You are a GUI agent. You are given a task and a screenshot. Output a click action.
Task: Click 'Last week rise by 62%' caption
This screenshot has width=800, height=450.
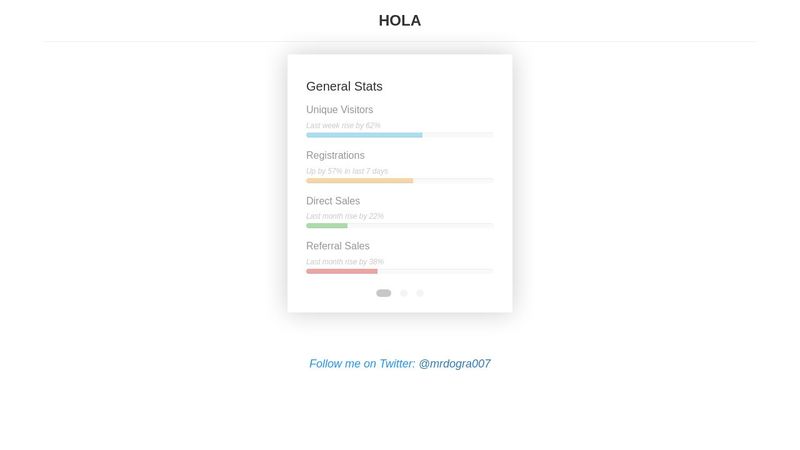[x=343, y=126]
